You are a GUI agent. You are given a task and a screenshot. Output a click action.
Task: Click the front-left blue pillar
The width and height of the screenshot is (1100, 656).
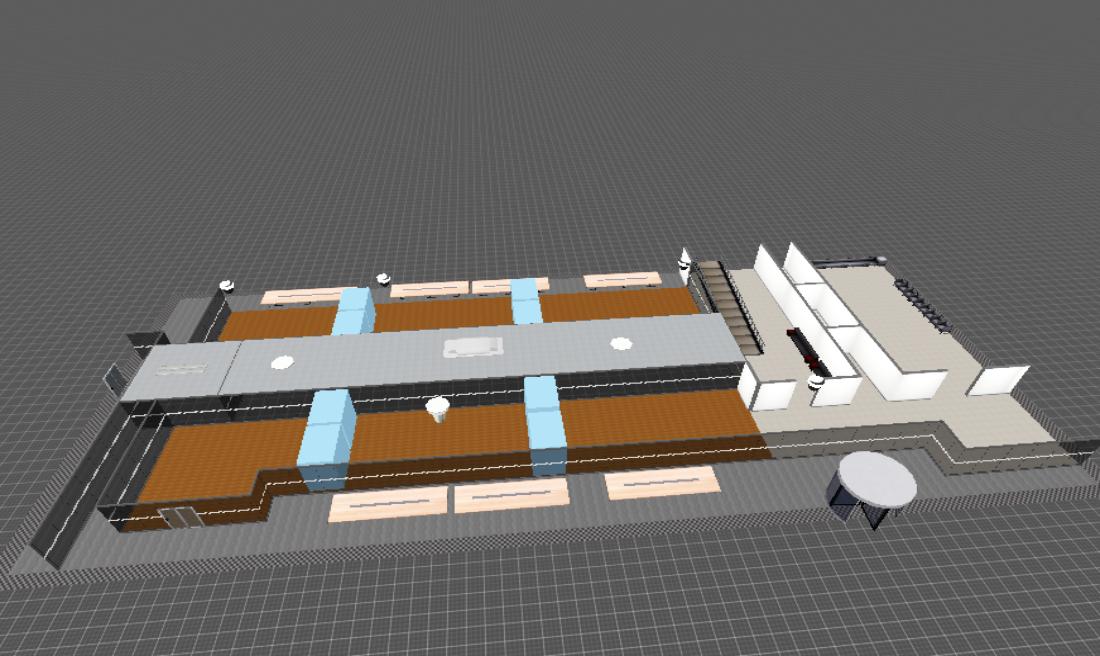(326, 438)
